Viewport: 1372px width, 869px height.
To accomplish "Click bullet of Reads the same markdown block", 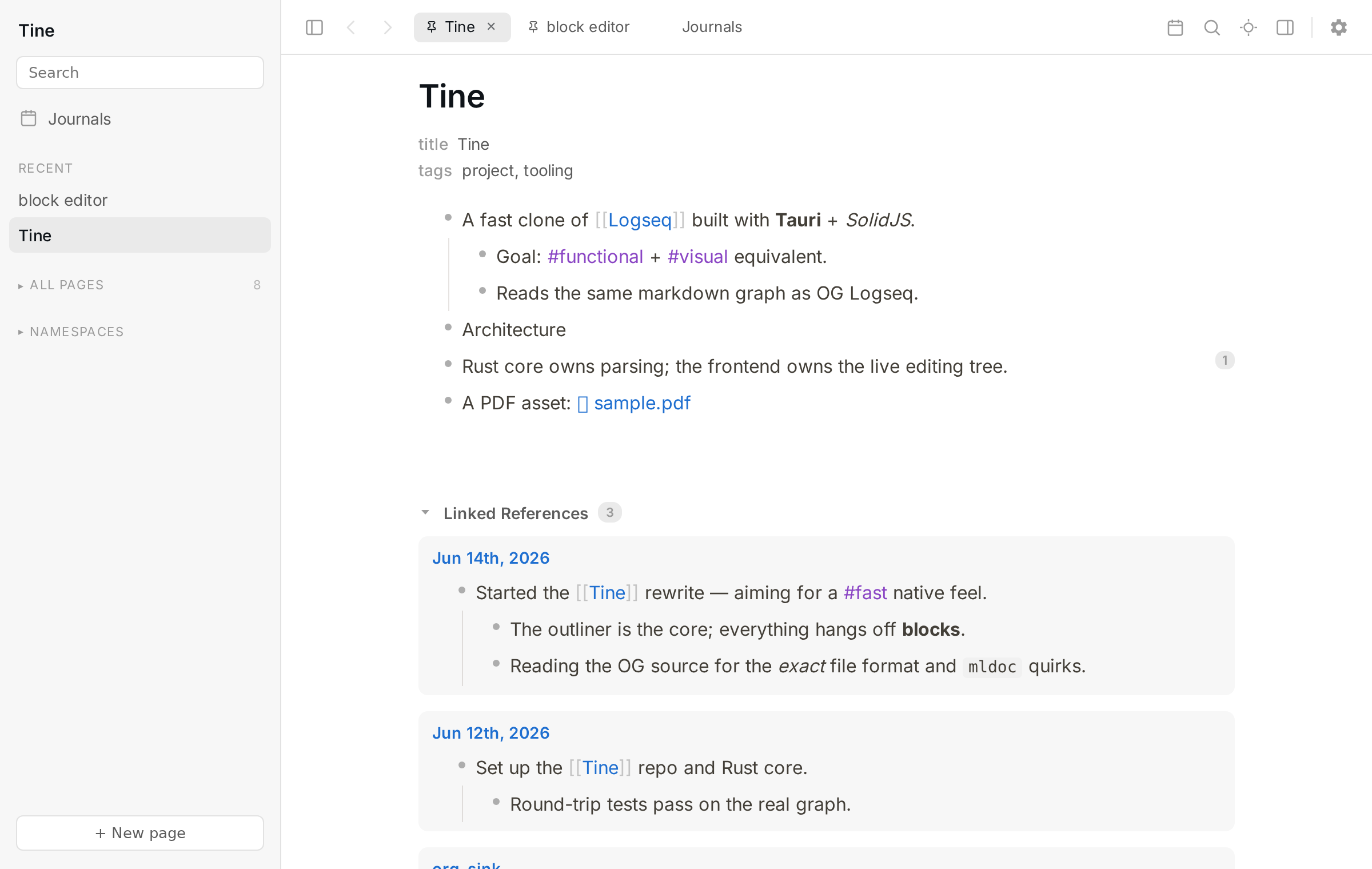I will [x=482, y=291].
